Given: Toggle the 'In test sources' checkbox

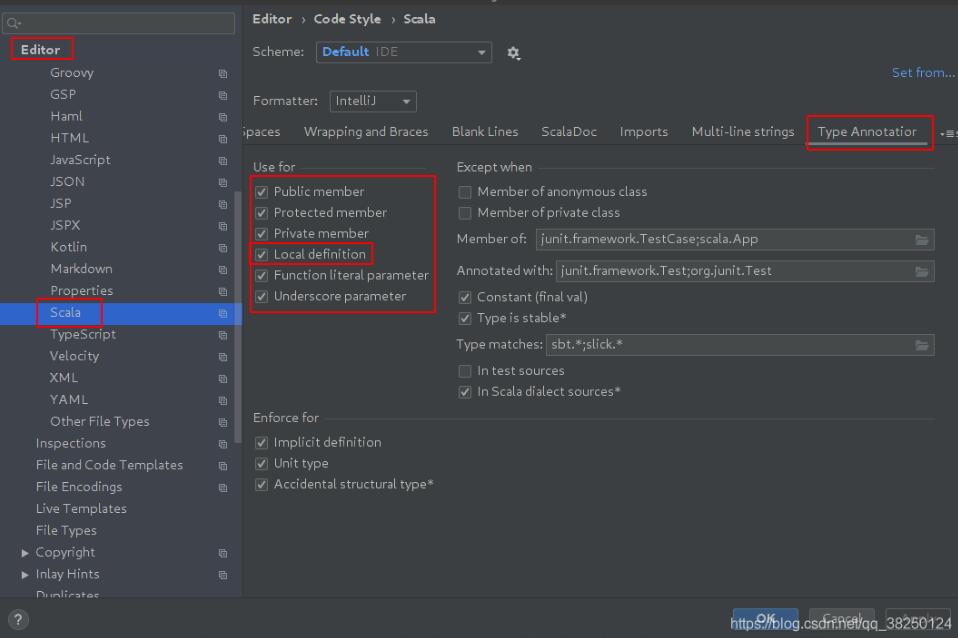Looking at the screenshot, I should pos(465,371).
